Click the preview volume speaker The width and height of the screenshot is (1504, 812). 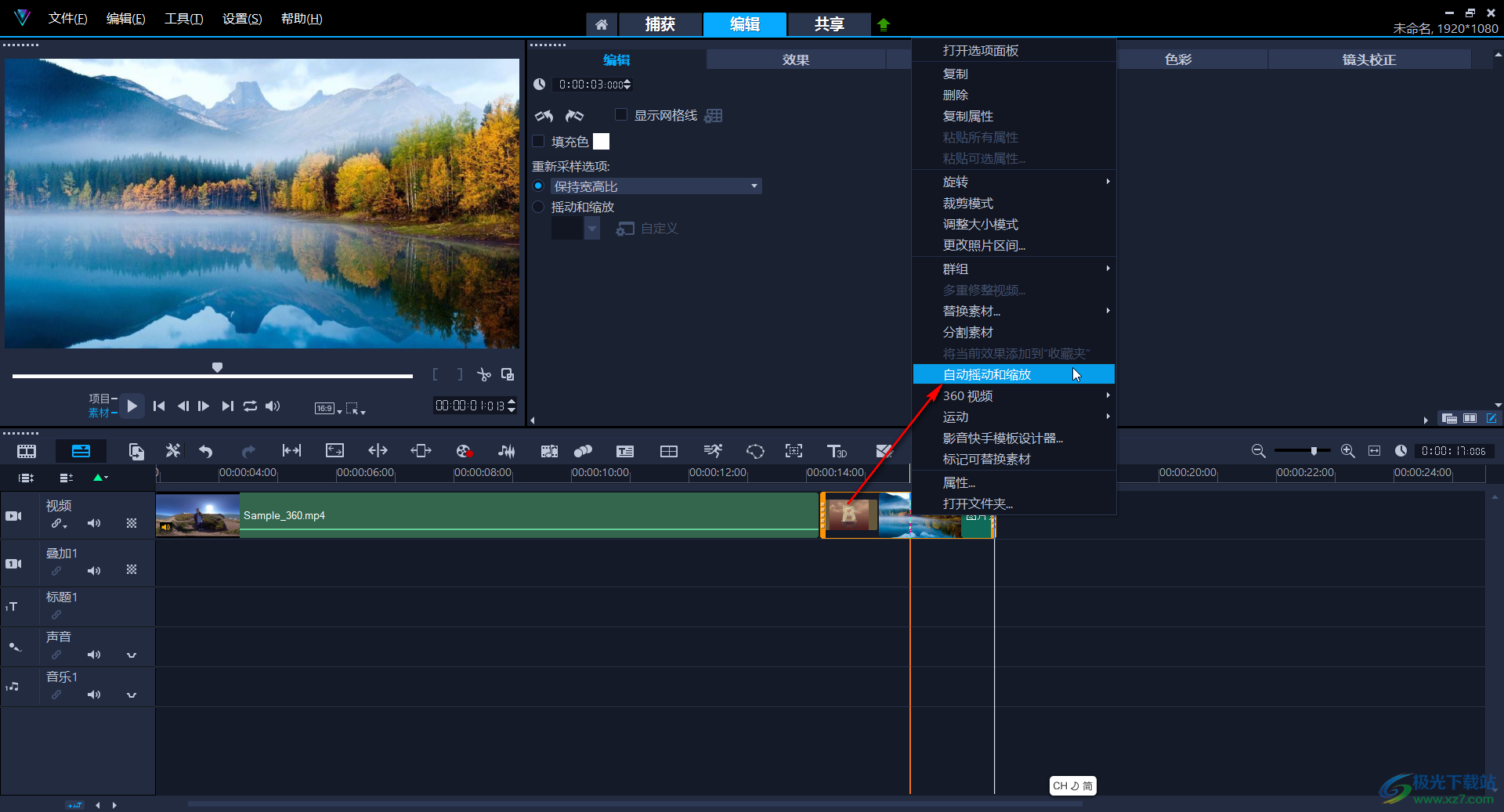tap(273, 406)
